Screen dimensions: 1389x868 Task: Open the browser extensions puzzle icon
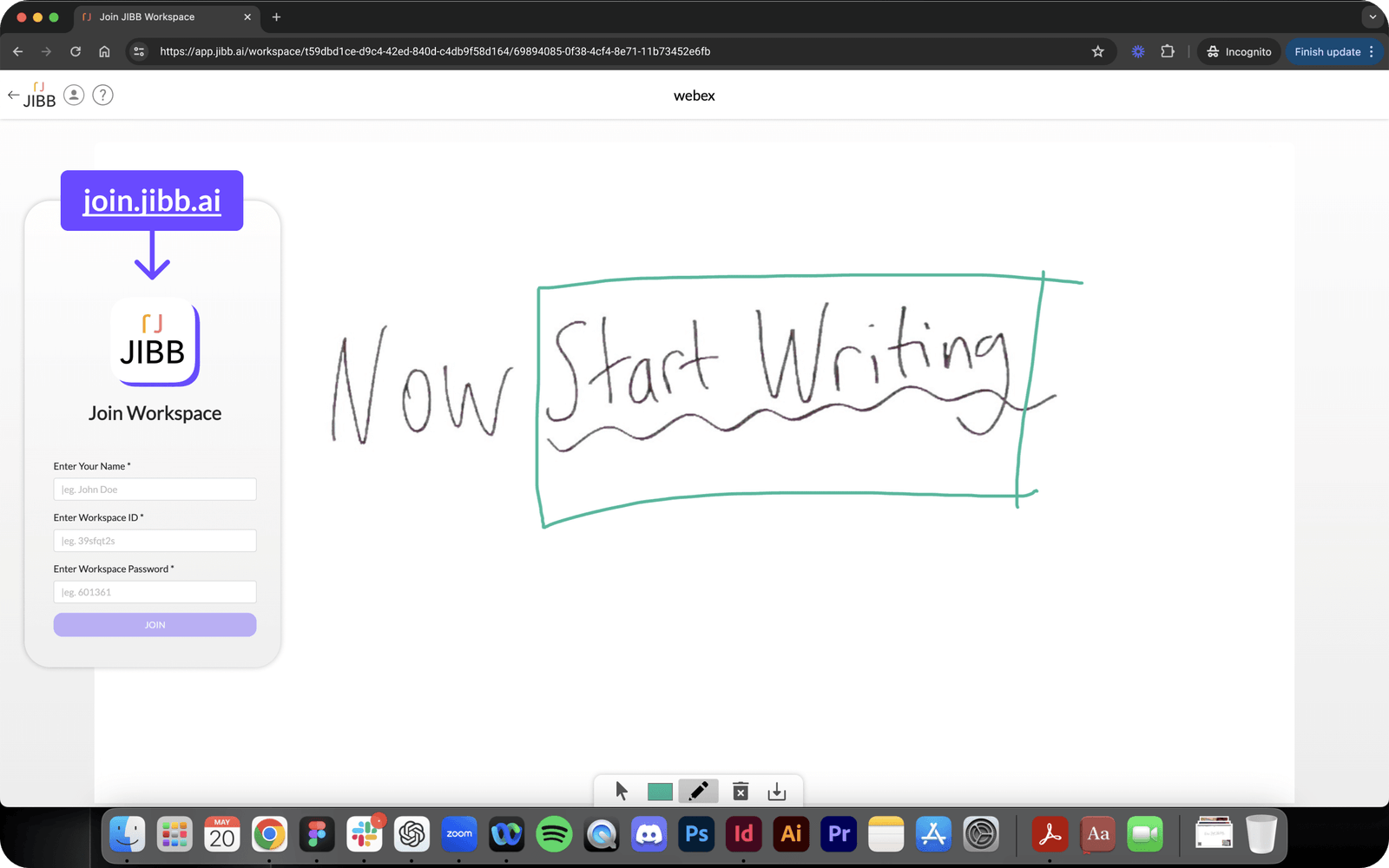[x=1168, y=52]
